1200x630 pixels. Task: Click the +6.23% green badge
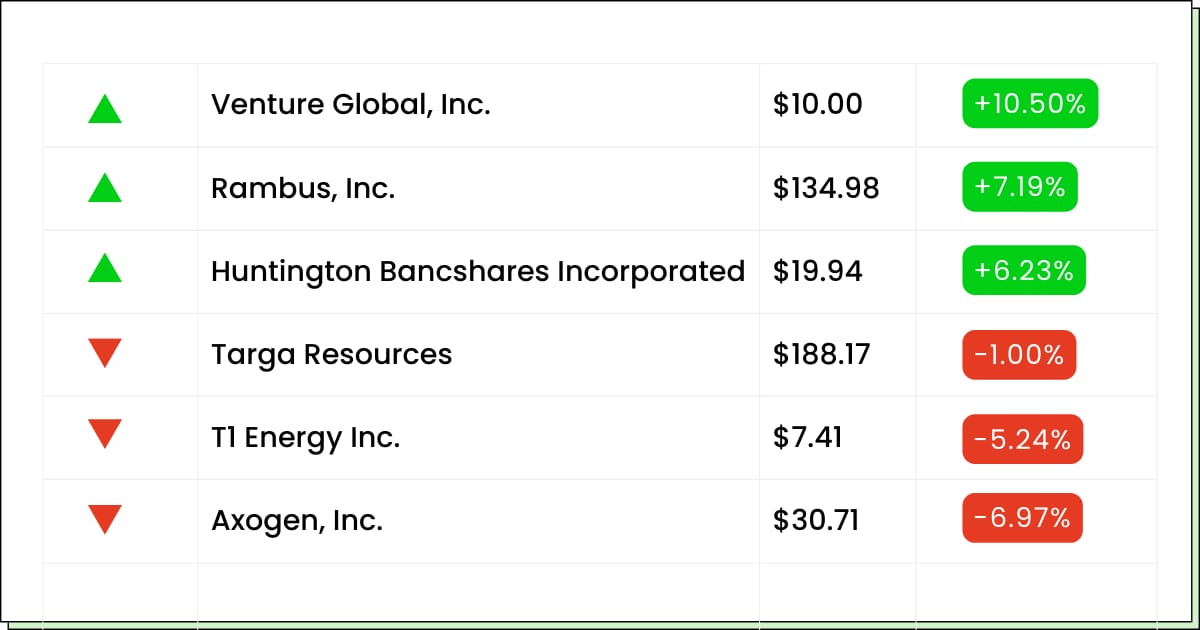pyautogui.click(x=1024, y=271)
